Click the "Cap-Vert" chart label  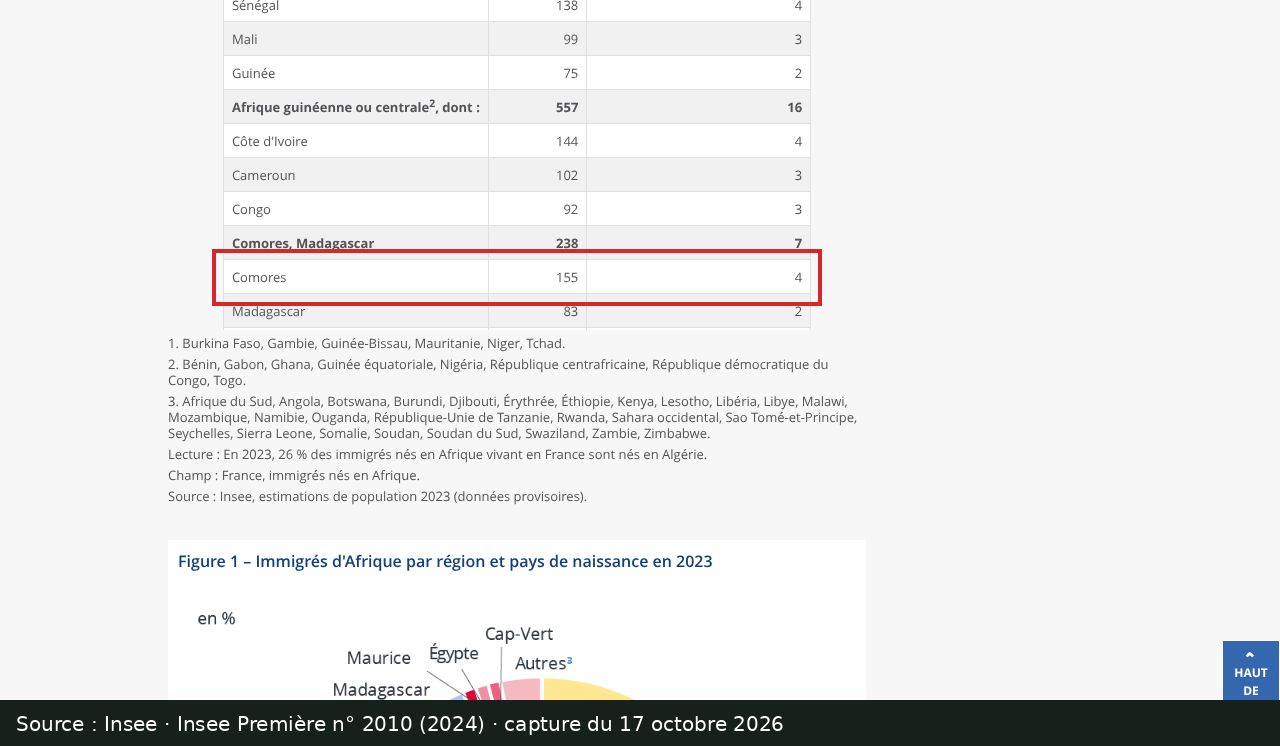coord(519,634)
